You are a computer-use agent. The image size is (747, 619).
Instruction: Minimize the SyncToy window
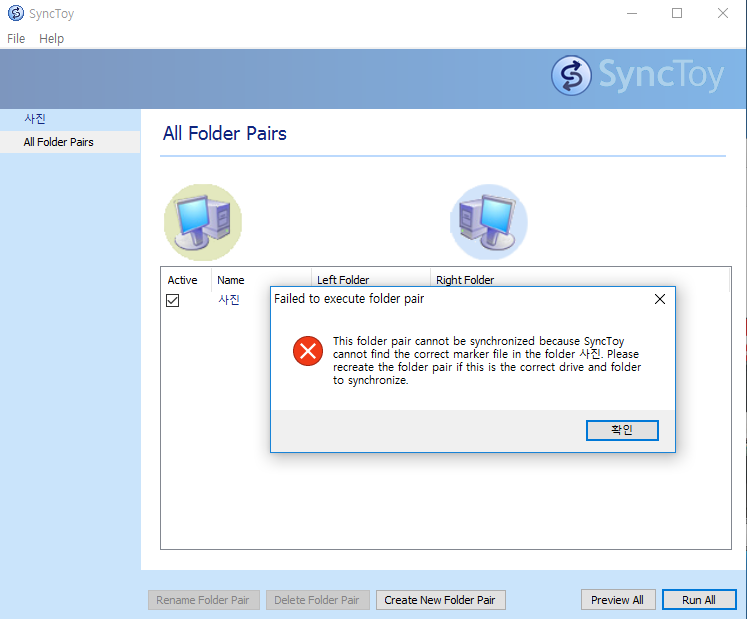tap(632, 13)
